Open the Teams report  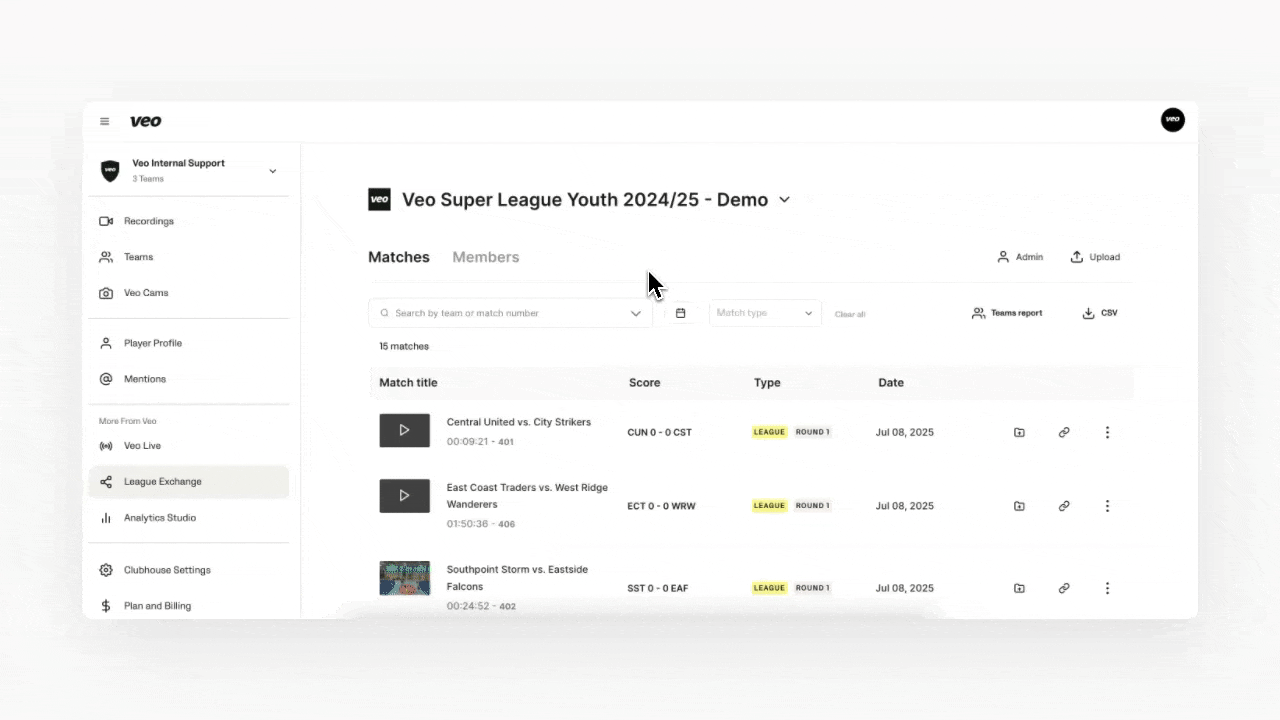coord(1007,313)
